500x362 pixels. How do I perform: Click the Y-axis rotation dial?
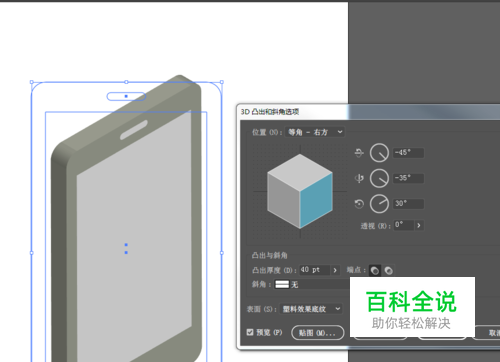(379, 178)
